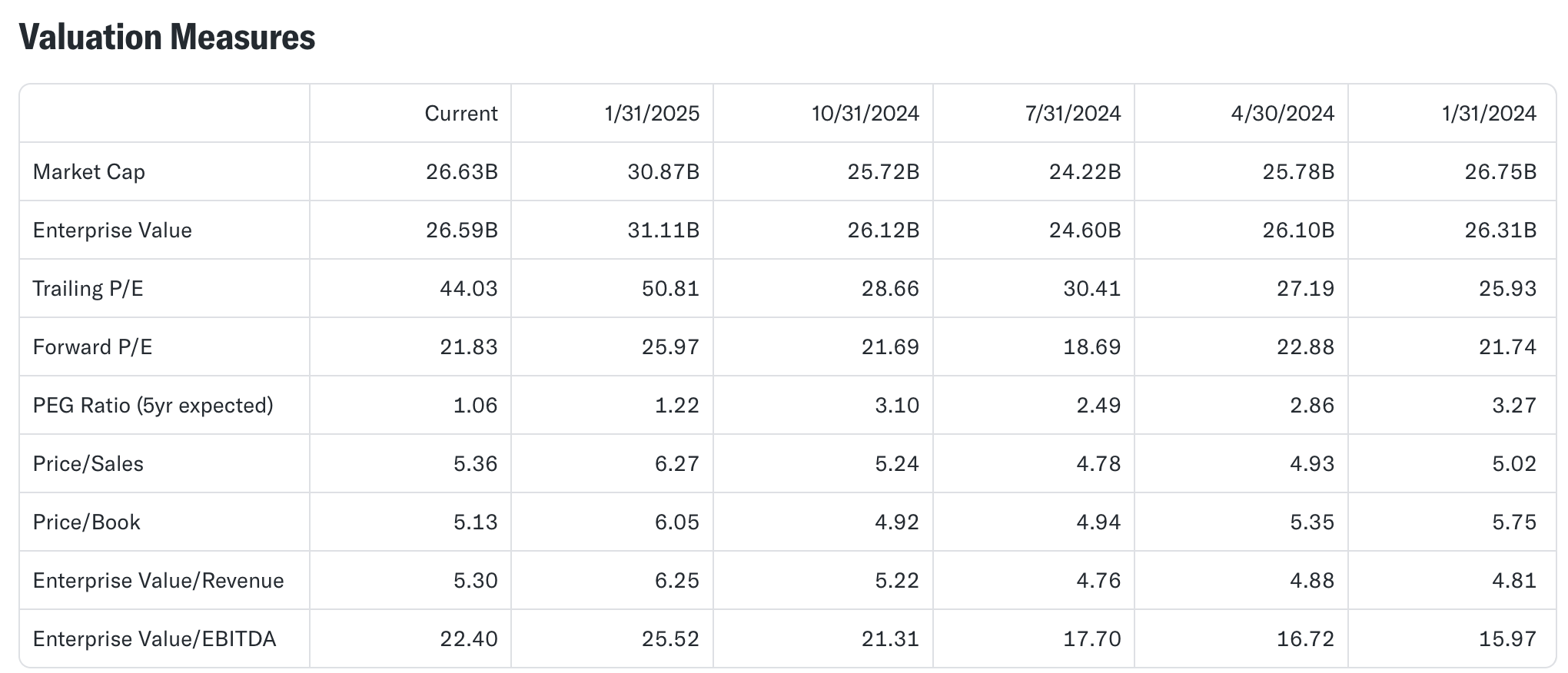Click the Price/Sales row label
Screen dimensions: 1568x673
88,464
